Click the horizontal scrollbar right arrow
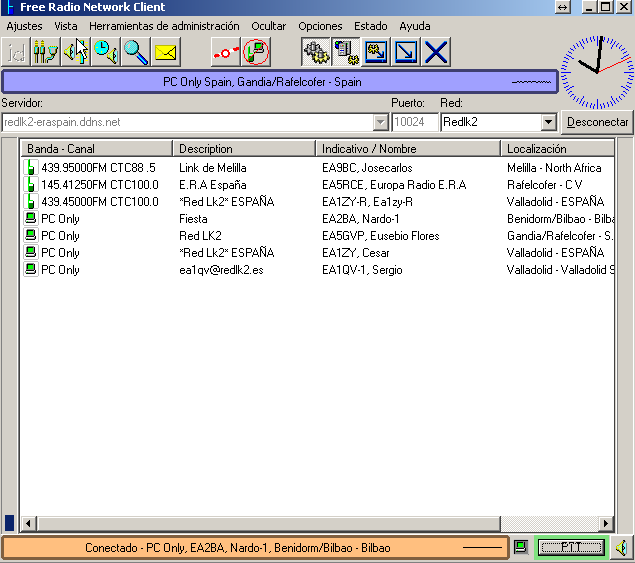Image resolution: width=635 pixels, height=563 pixels. click(606, 523)
